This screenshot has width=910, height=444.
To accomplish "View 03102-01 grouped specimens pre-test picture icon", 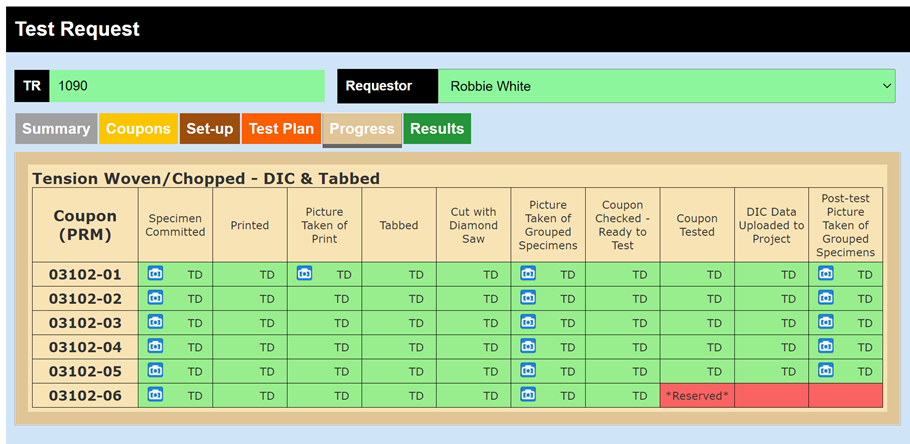I will (x=528, y=273).
